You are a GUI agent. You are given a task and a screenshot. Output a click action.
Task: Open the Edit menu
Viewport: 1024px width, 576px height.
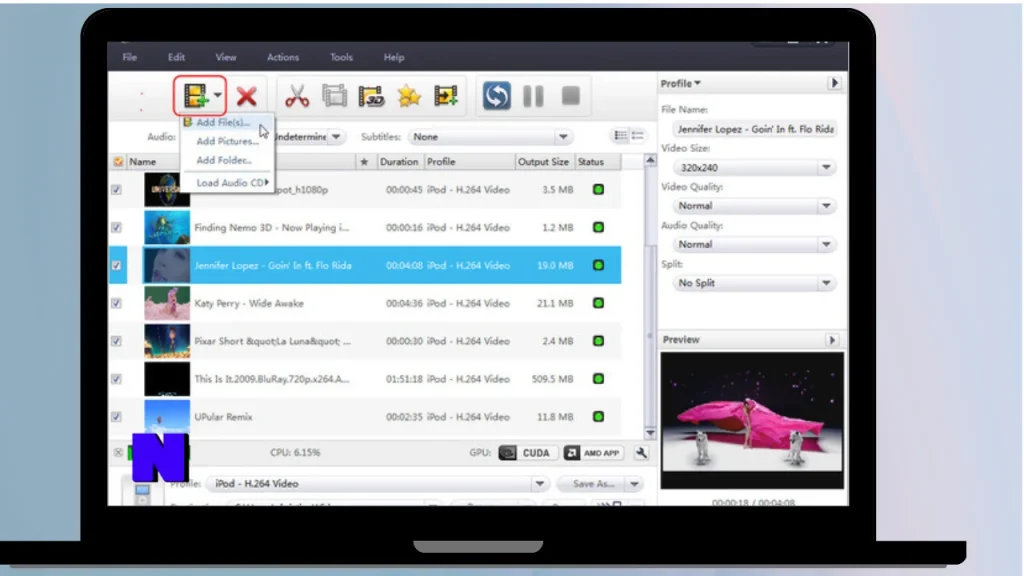pos(176,57)
